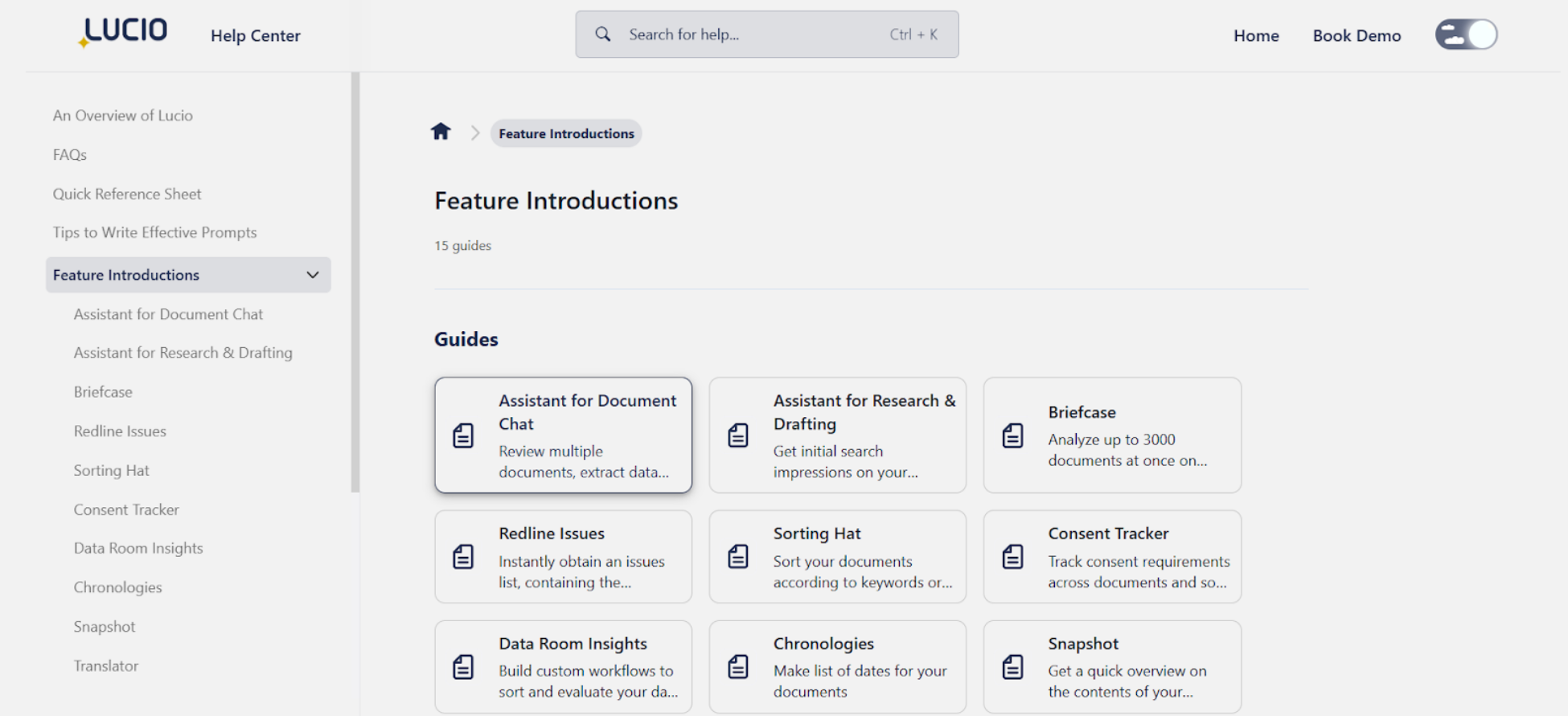1568x716 pixels.
Task: Click the sidebar vertical scrollbar
Action: [355, 281]
